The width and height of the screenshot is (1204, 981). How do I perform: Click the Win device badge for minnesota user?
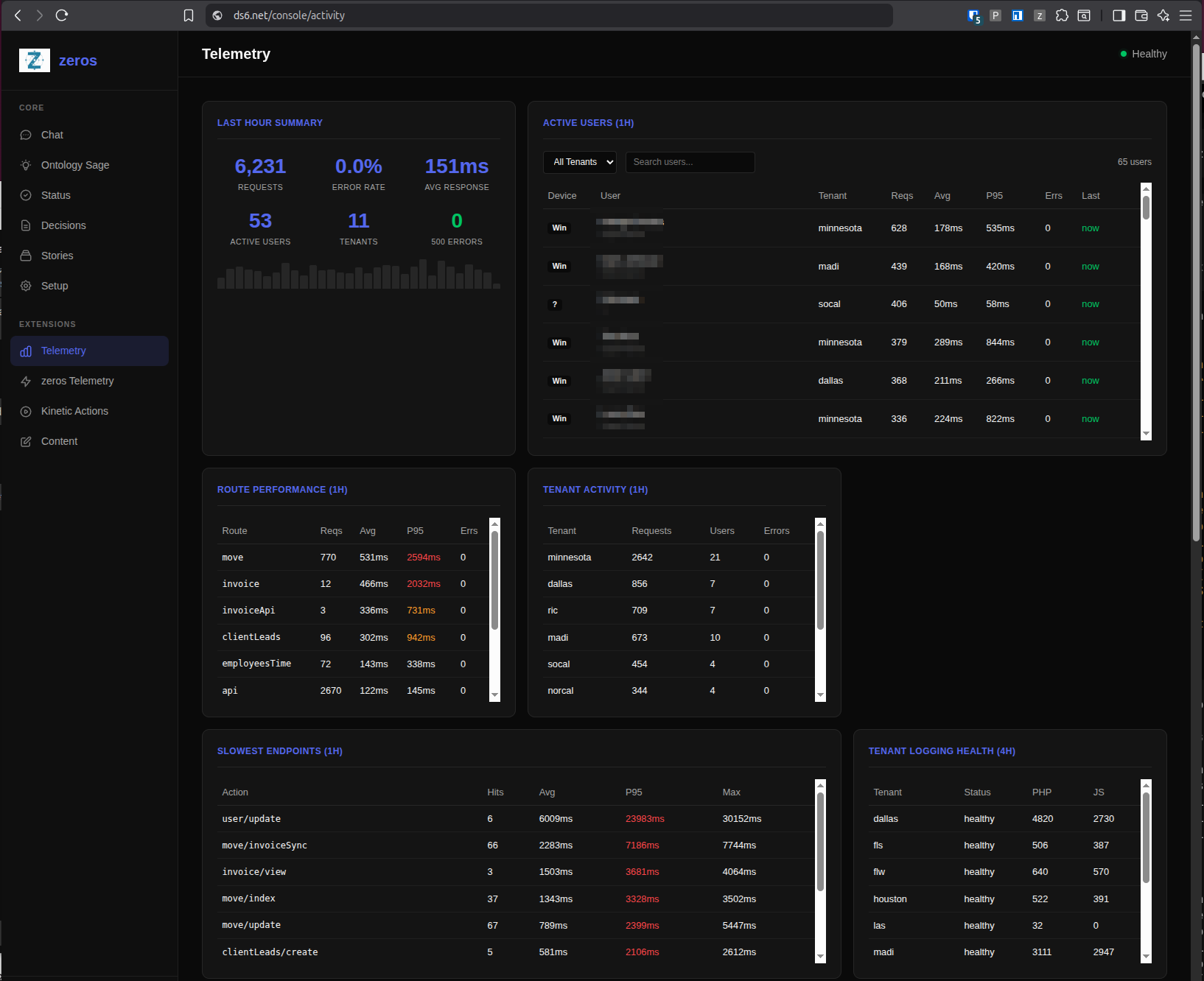[559, 228]
